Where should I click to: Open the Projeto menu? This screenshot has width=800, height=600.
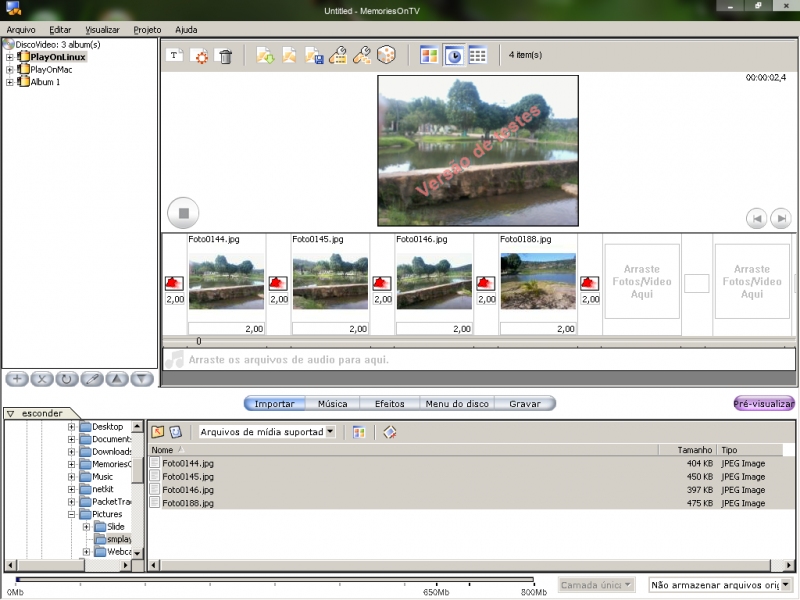(x=147, y=30)
